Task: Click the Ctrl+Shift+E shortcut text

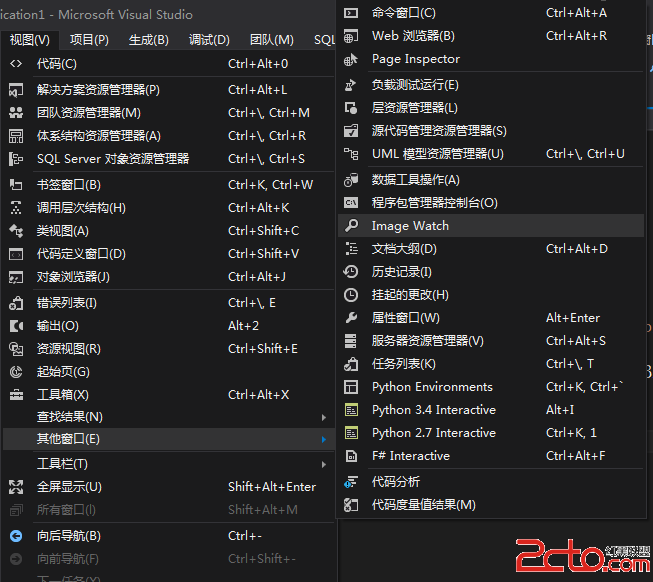Action: (x=263, y=349)
